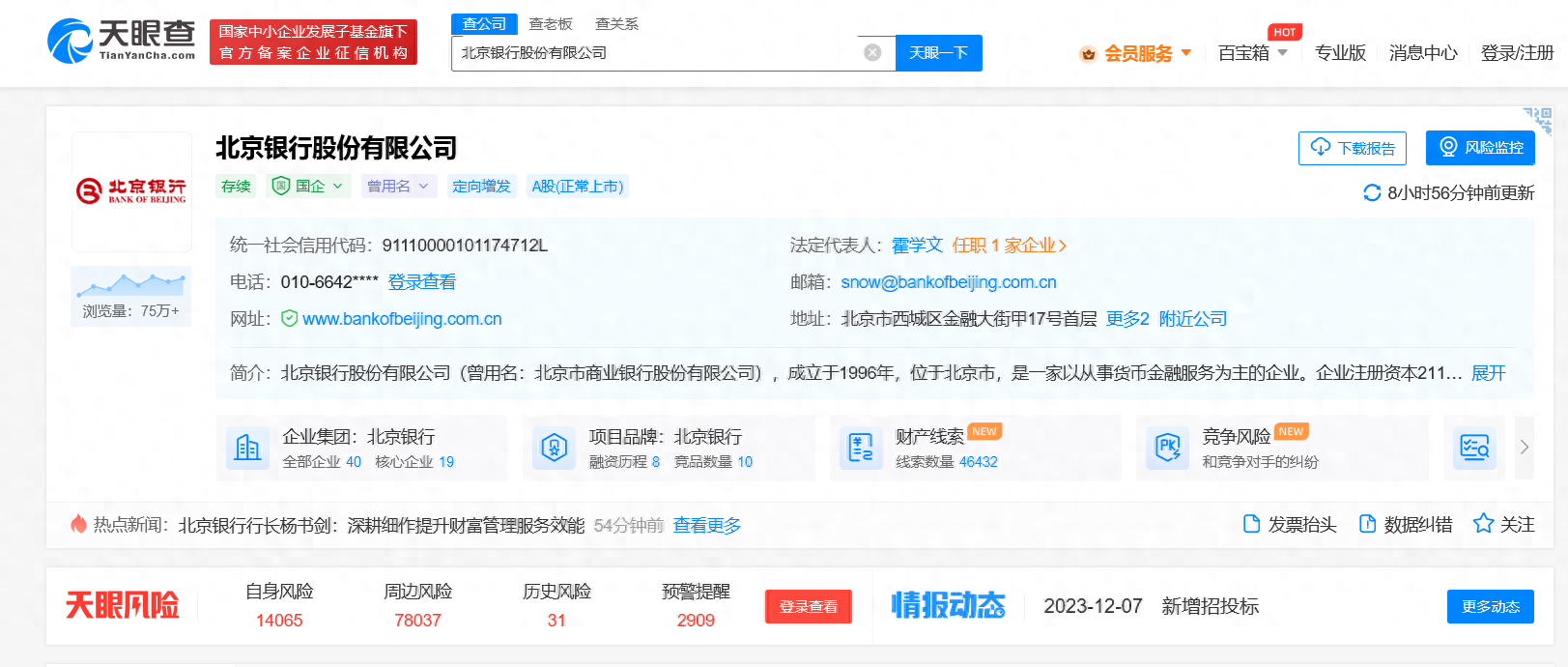Switch to the 查公司 search tab
The width and height of the screenshot is (1568, 667).
[484, 23]
